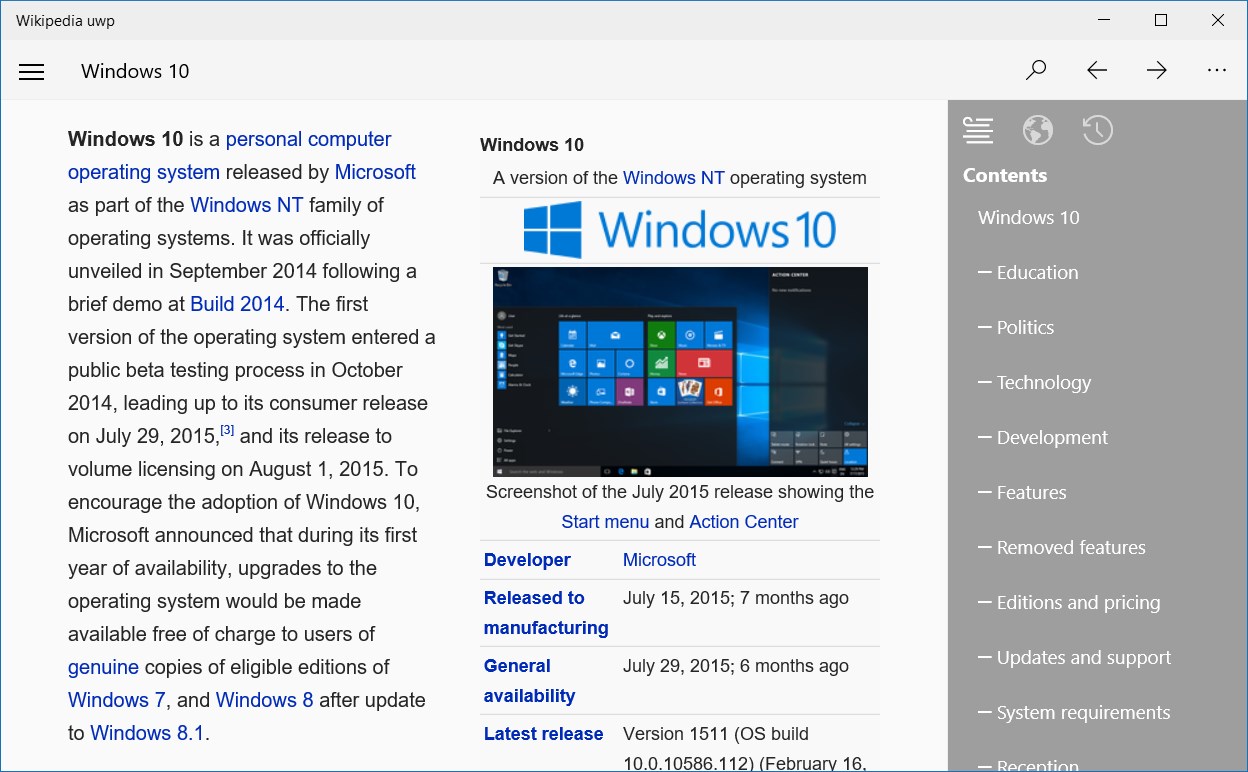Screen dimensions: 1248x772
Task: Follow the Start menu caption link
Action: pyautogui.click(x=605, y=522)
